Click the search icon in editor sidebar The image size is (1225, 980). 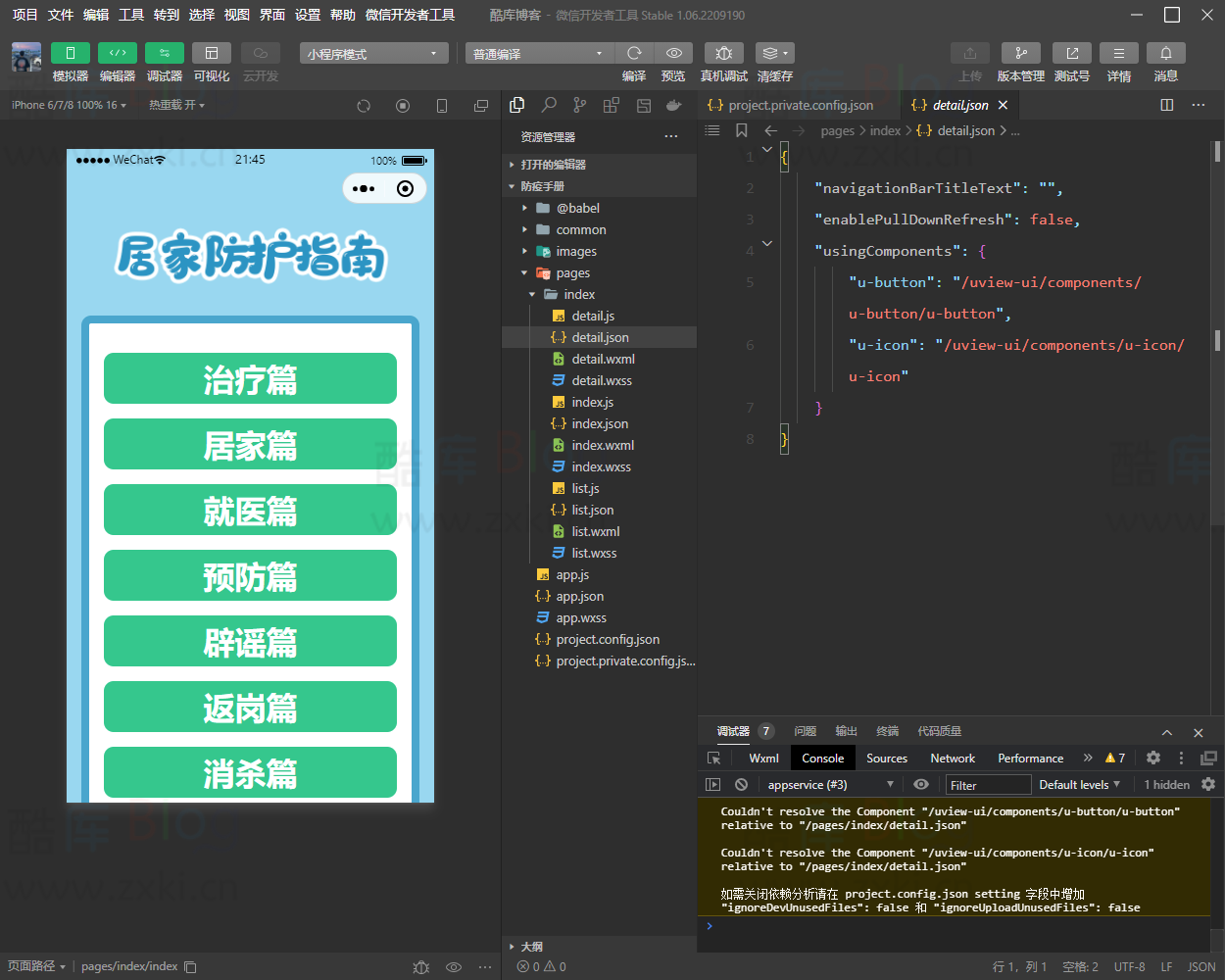click(549, 105)
